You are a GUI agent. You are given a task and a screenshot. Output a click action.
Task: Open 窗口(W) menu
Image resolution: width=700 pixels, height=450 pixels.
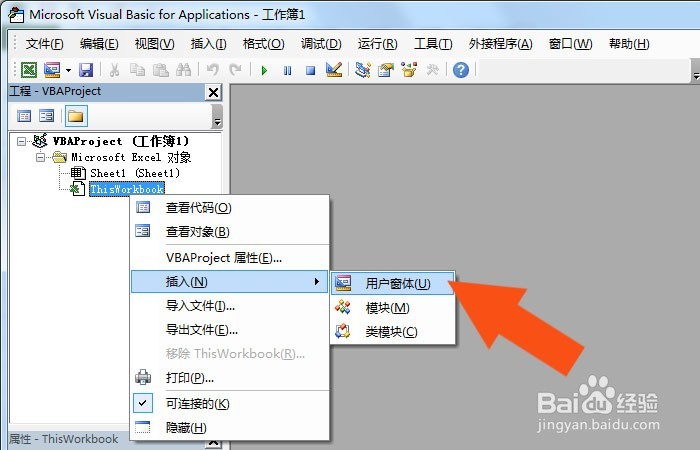point(571,44)
